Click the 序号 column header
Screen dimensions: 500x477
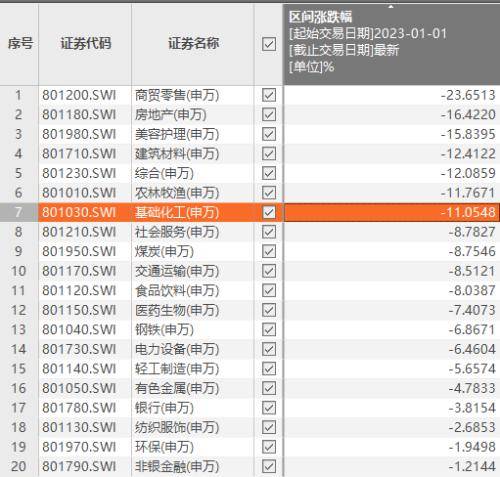click(20, 44)
